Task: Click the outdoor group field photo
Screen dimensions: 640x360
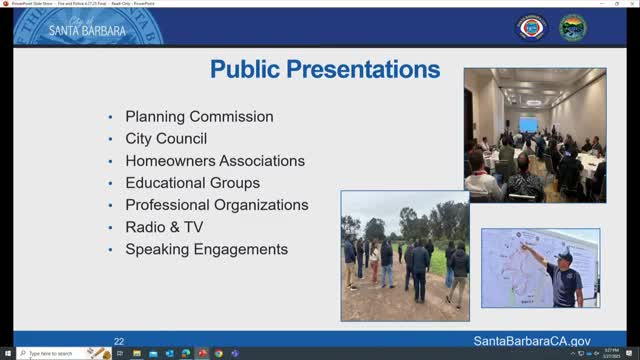Action: pyautogui.click(x=405, y=256)
